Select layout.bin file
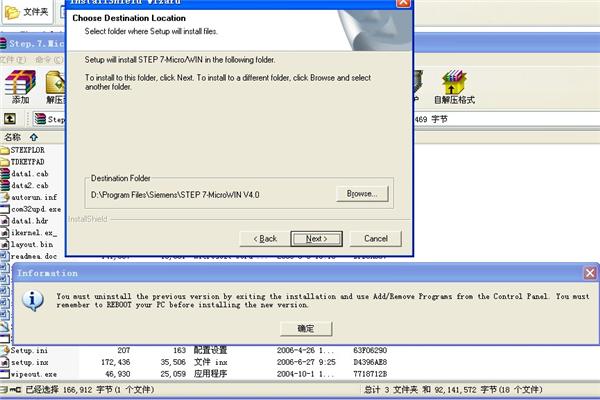Screen dimensions: 600x400 (x=27, y=245)
